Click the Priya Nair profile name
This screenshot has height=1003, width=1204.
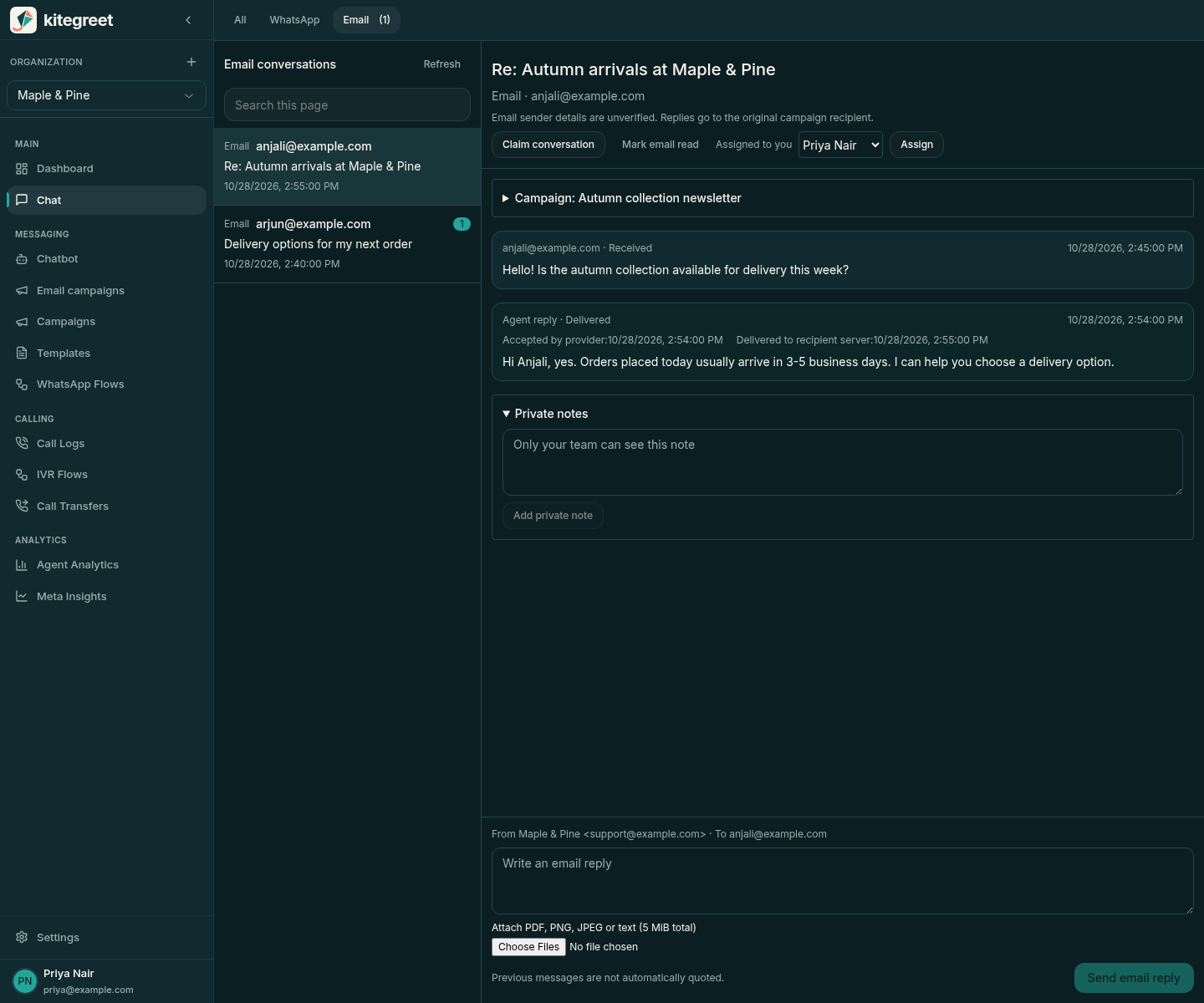(69, 974)
